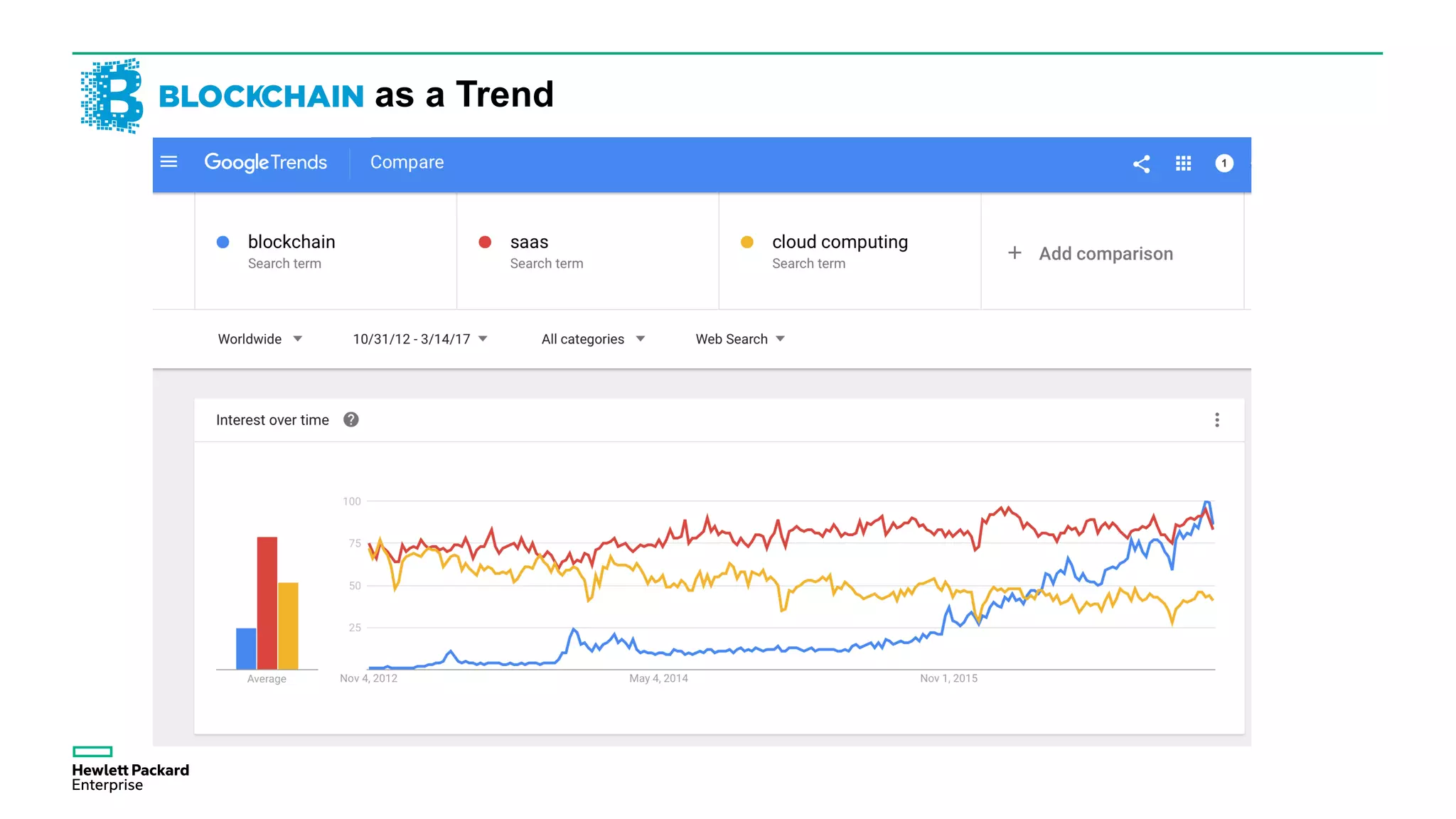
Task: Click the blue blockchain color dot
Action: point(223,242)
